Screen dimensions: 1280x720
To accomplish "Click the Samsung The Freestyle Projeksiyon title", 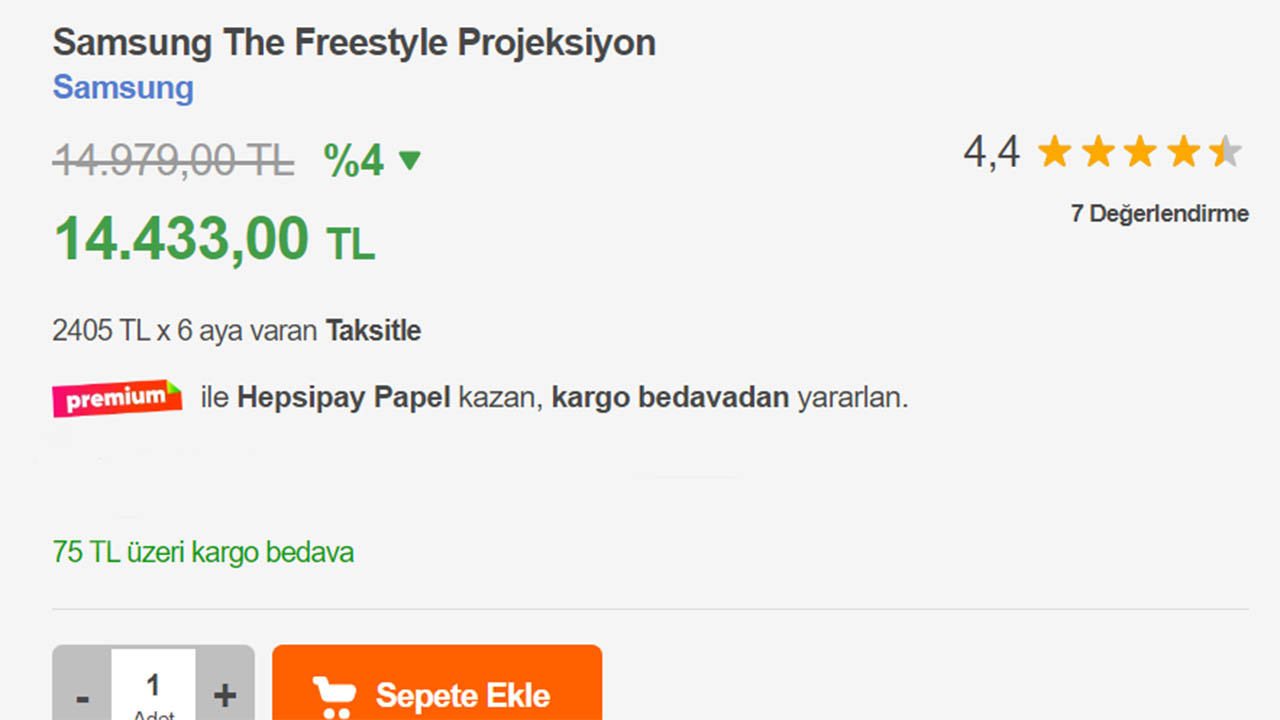I will (x=354, y=43).
